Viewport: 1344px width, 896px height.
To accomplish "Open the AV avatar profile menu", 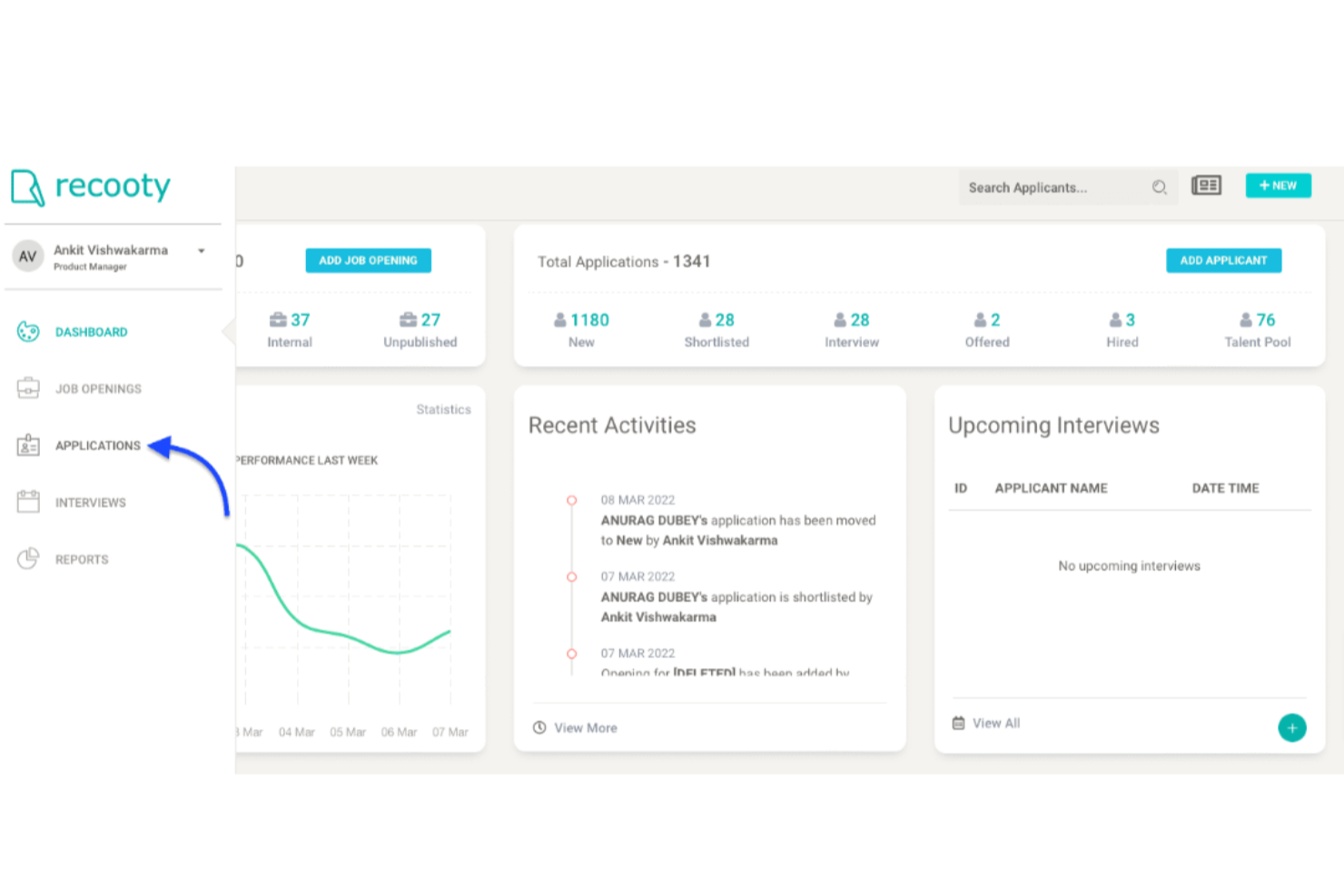I will pos(28,257).
